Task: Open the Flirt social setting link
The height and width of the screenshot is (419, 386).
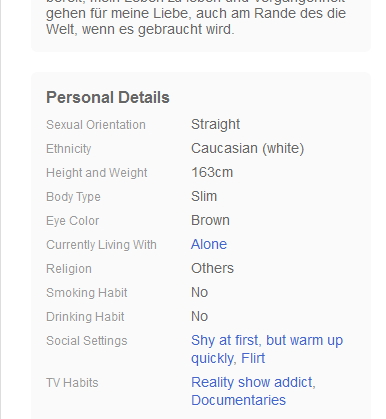Action: [253, 358]
